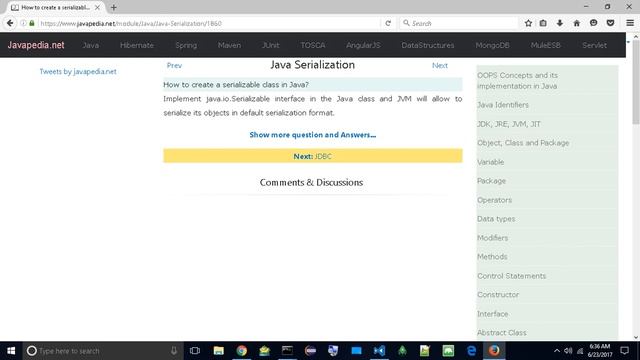Click the Javapedia.net site logo

[36, 45]
